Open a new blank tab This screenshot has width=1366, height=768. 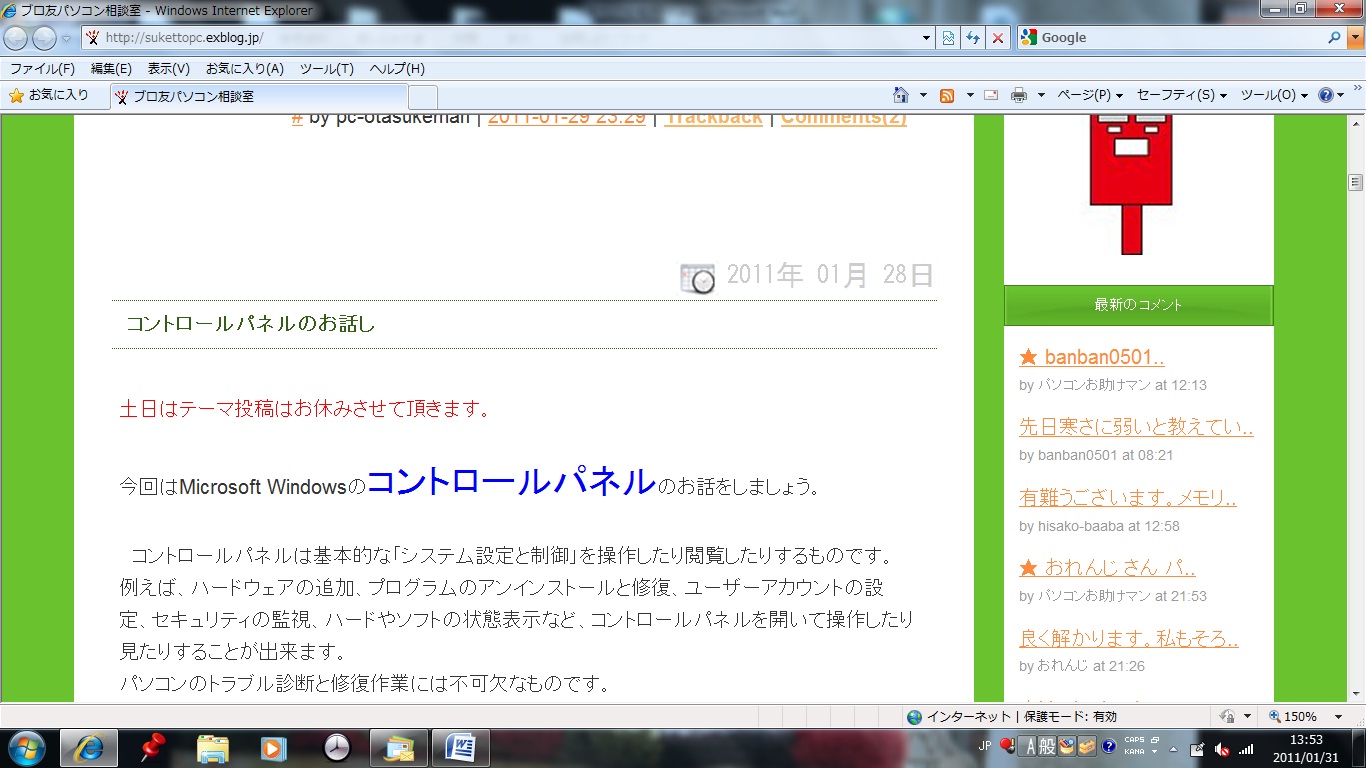[x=423, y=97]
